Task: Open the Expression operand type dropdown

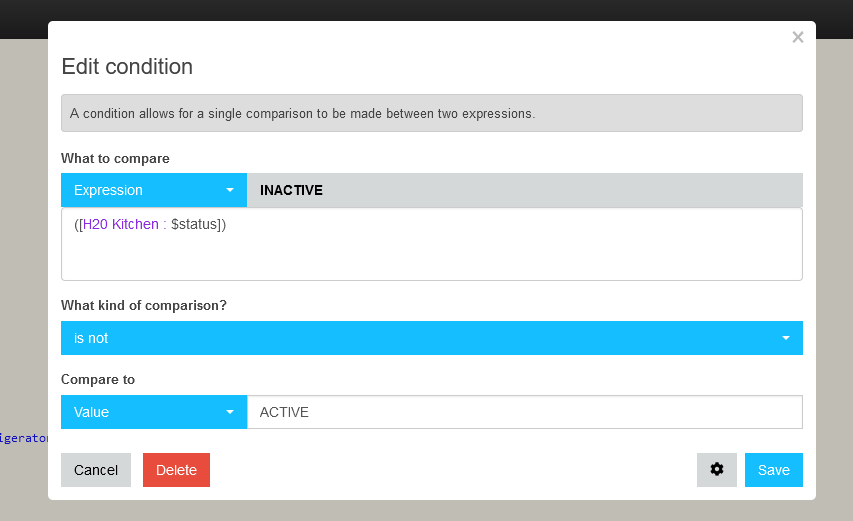Action: [x=153, y=190]
